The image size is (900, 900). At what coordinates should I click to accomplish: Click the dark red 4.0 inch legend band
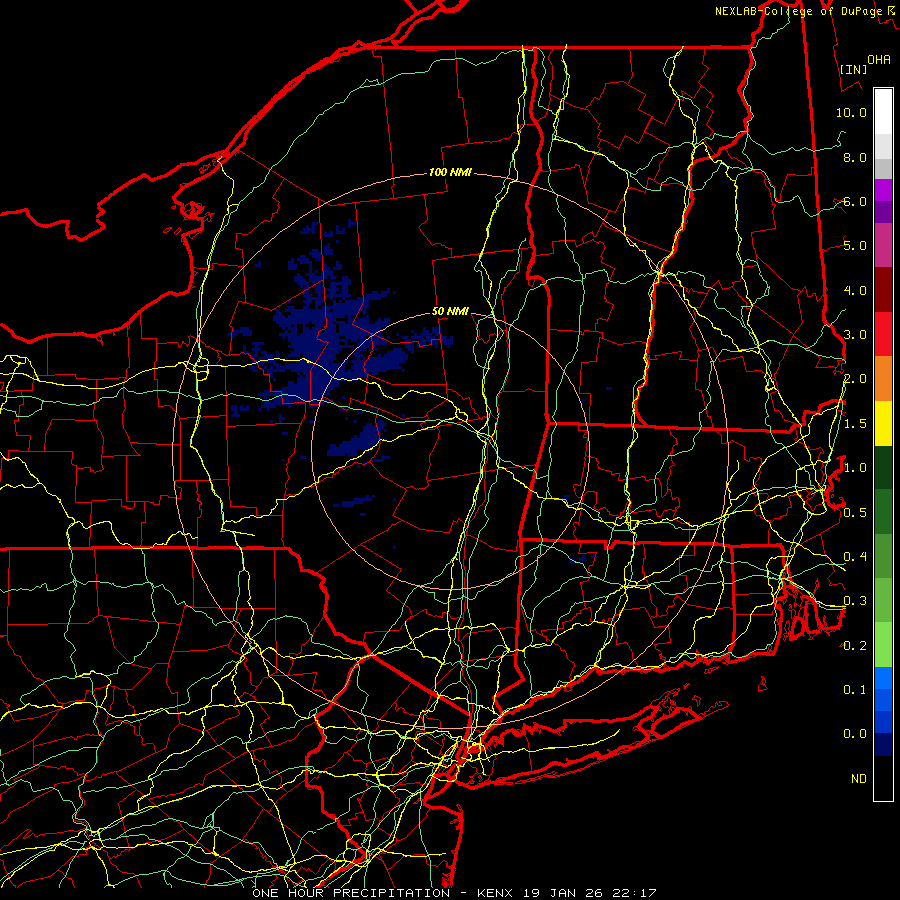(883, 290)
